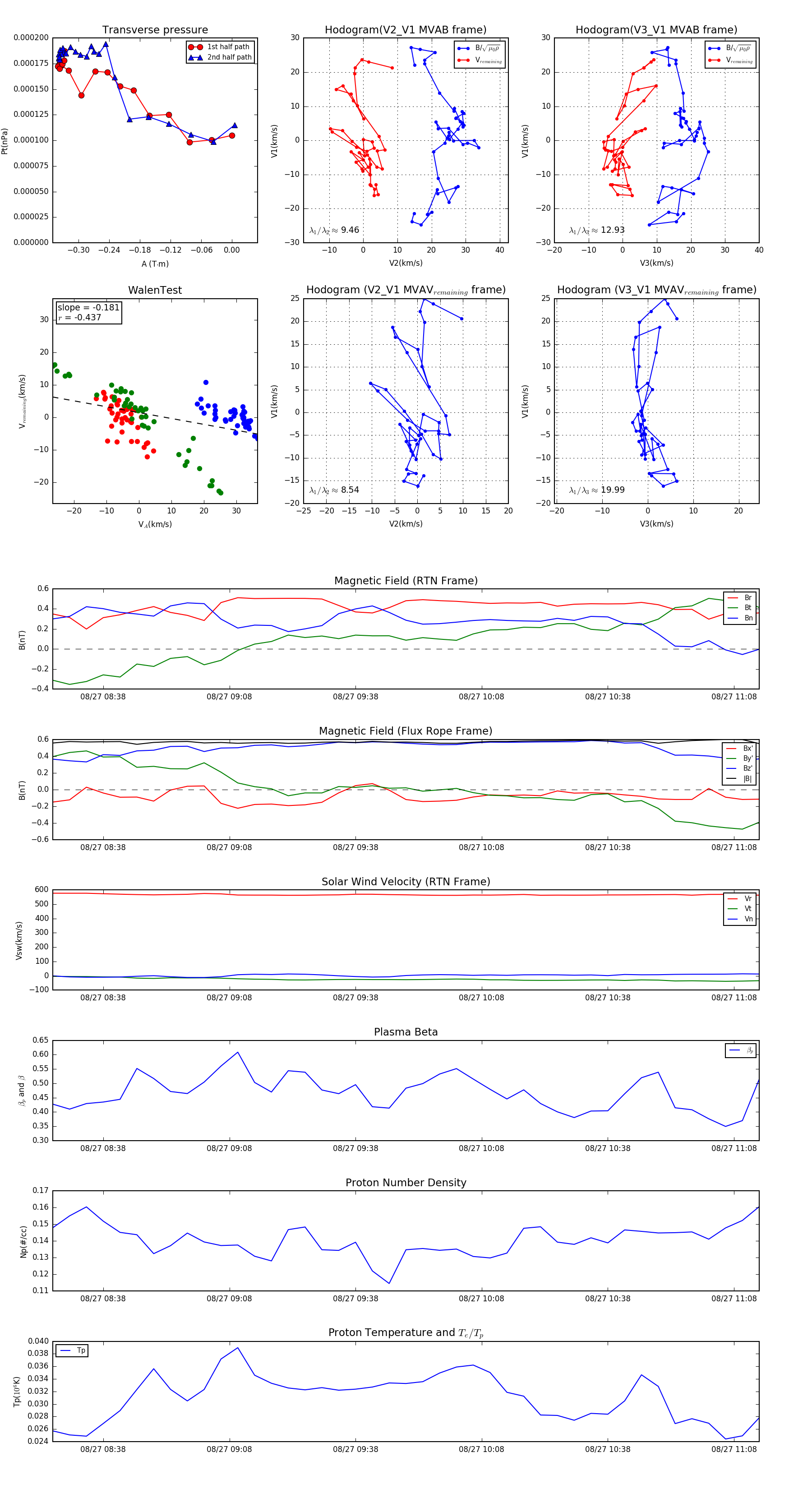Click the "Vsw(km/s)" y-axis label
812x1489 pixels.
(x=19, y=941)
